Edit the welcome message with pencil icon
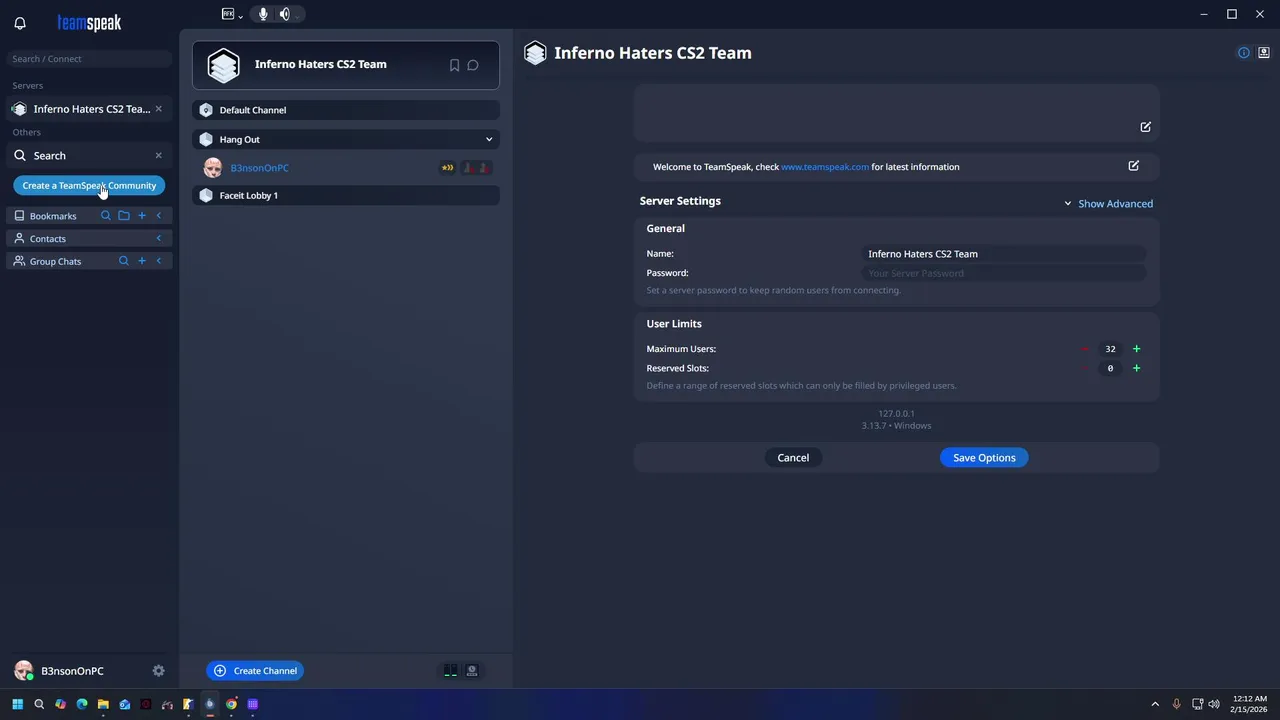 click(x=1134, y=166)
